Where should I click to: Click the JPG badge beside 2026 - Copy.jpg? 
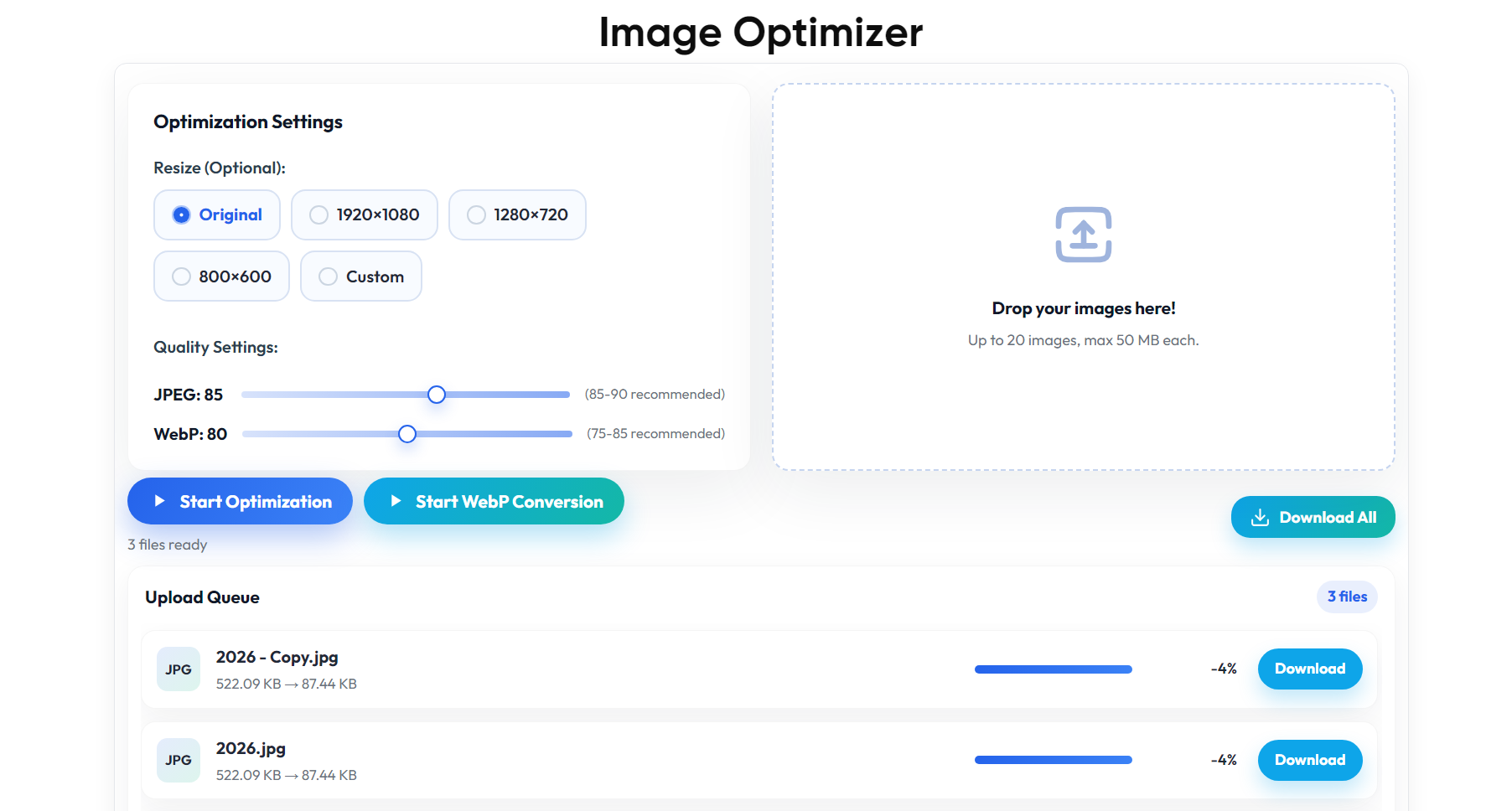[178, 669]
